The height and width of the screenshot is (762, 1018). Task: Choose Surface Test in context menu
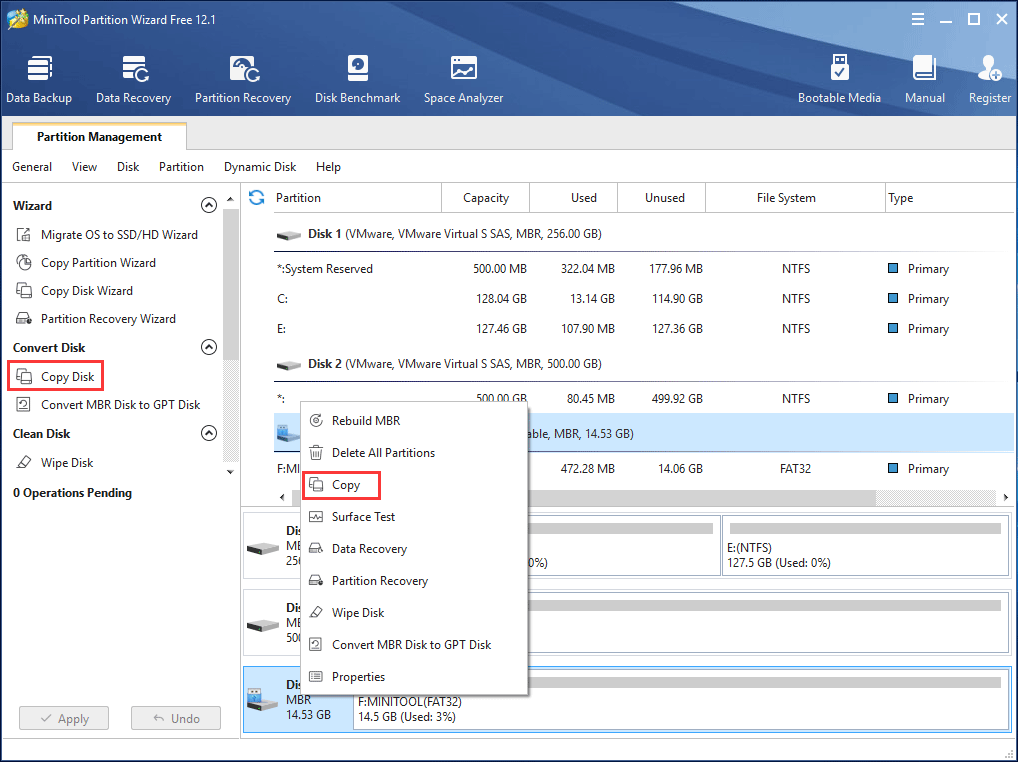coord(414,517)
